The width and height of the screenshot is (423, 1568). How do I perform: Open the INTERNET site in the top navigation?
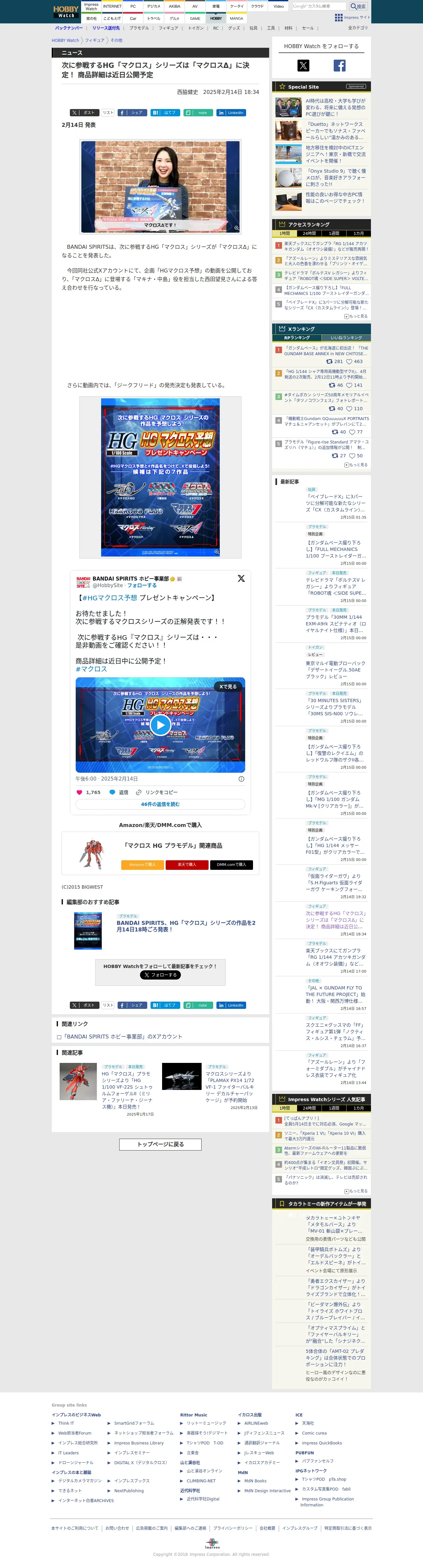coord(112,6)
